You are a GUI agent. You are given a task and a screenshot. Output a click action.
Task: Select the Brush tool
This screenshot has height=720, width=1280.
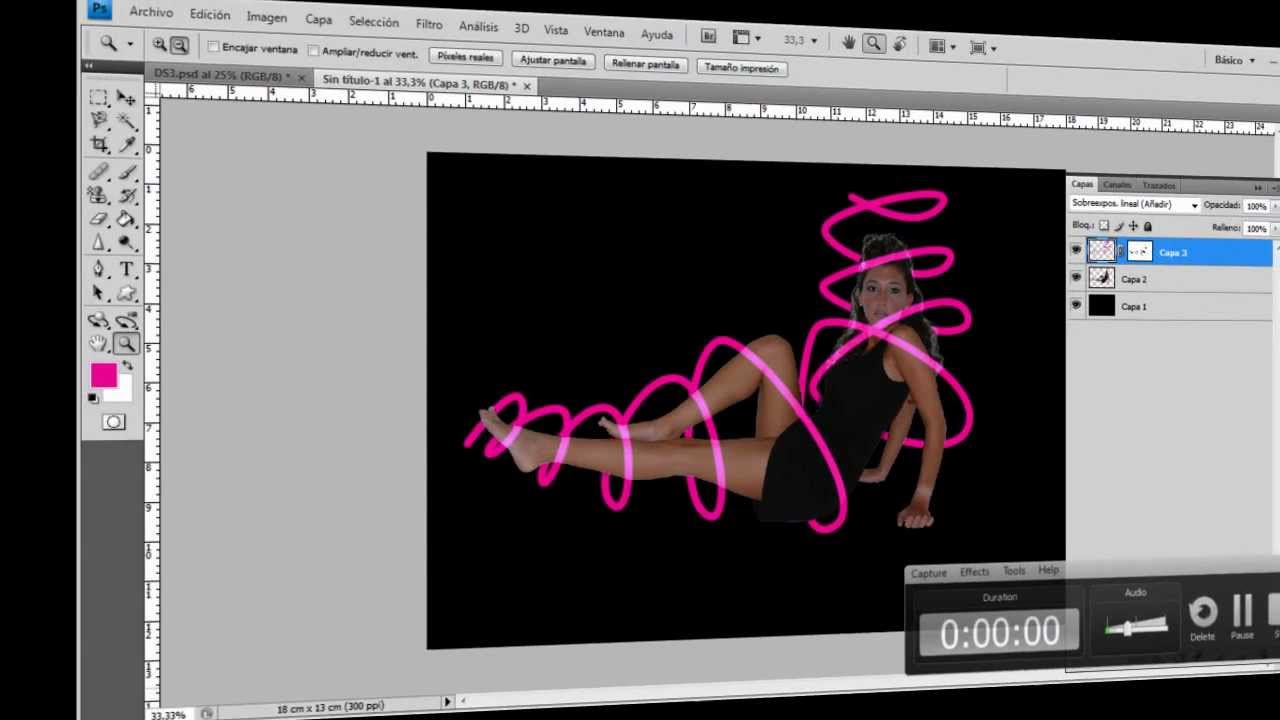[126, 172]
